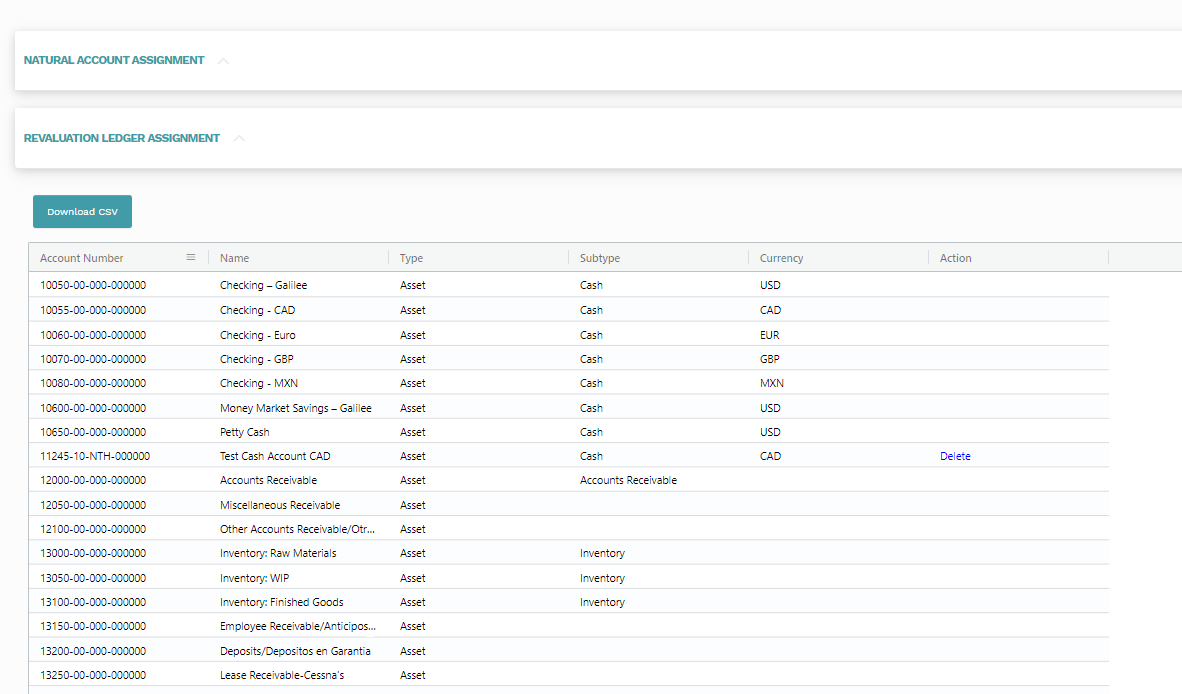Viewport: 1182px width, 694px height.
Task: Open the Account Number column menu icon
Action: (191, 258)
